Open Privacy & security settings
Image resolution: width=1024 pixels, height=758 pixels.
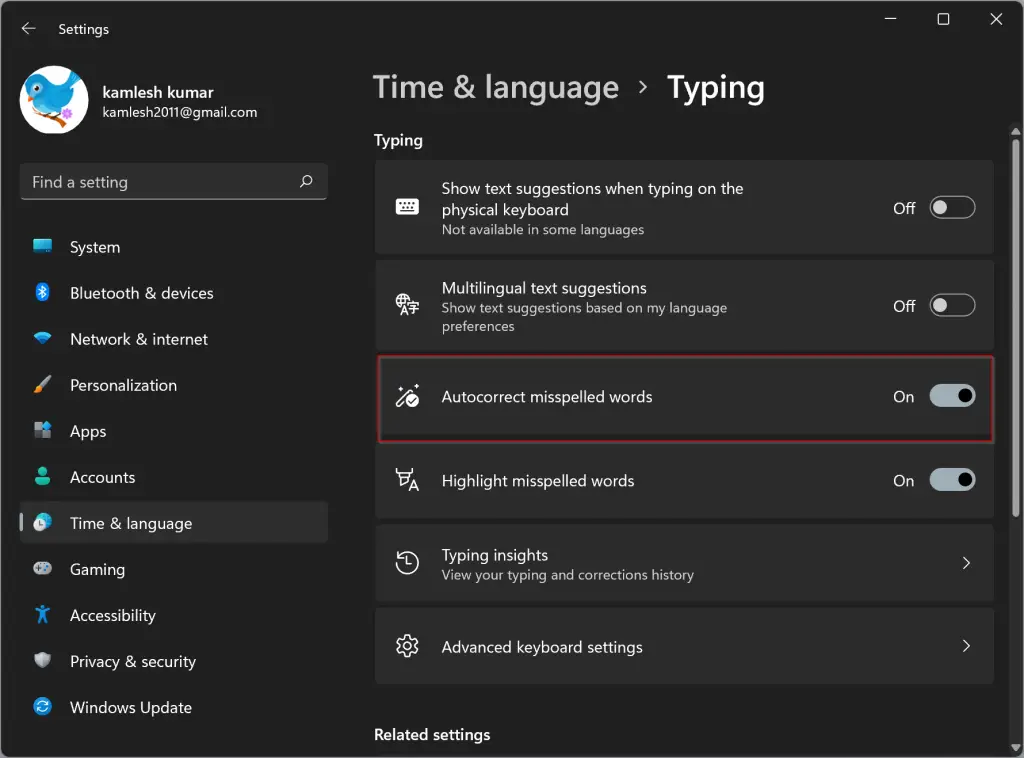(132, 661)
